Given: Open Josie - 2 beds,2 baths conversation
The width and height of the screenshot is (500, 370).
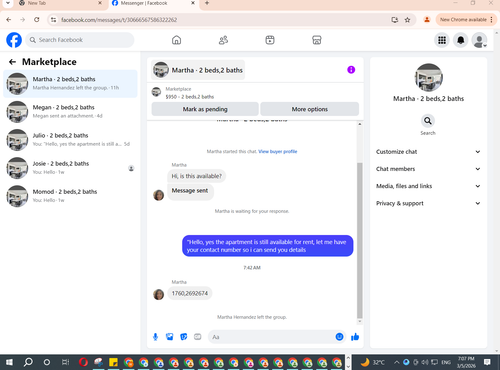Looking at the screenshot, I should pyautogui.click(x=70, y=168).
